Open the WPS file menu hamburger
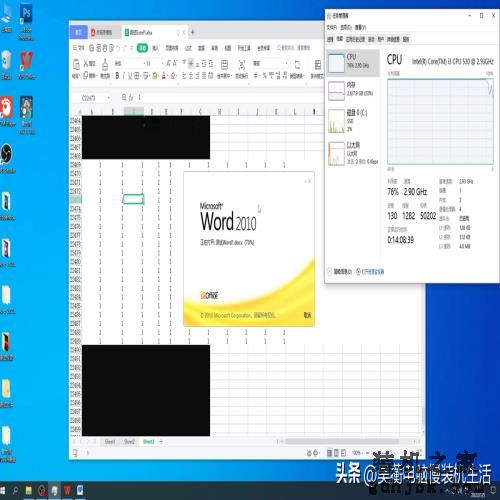Screen dimensions: 500x500 [78, 48]
